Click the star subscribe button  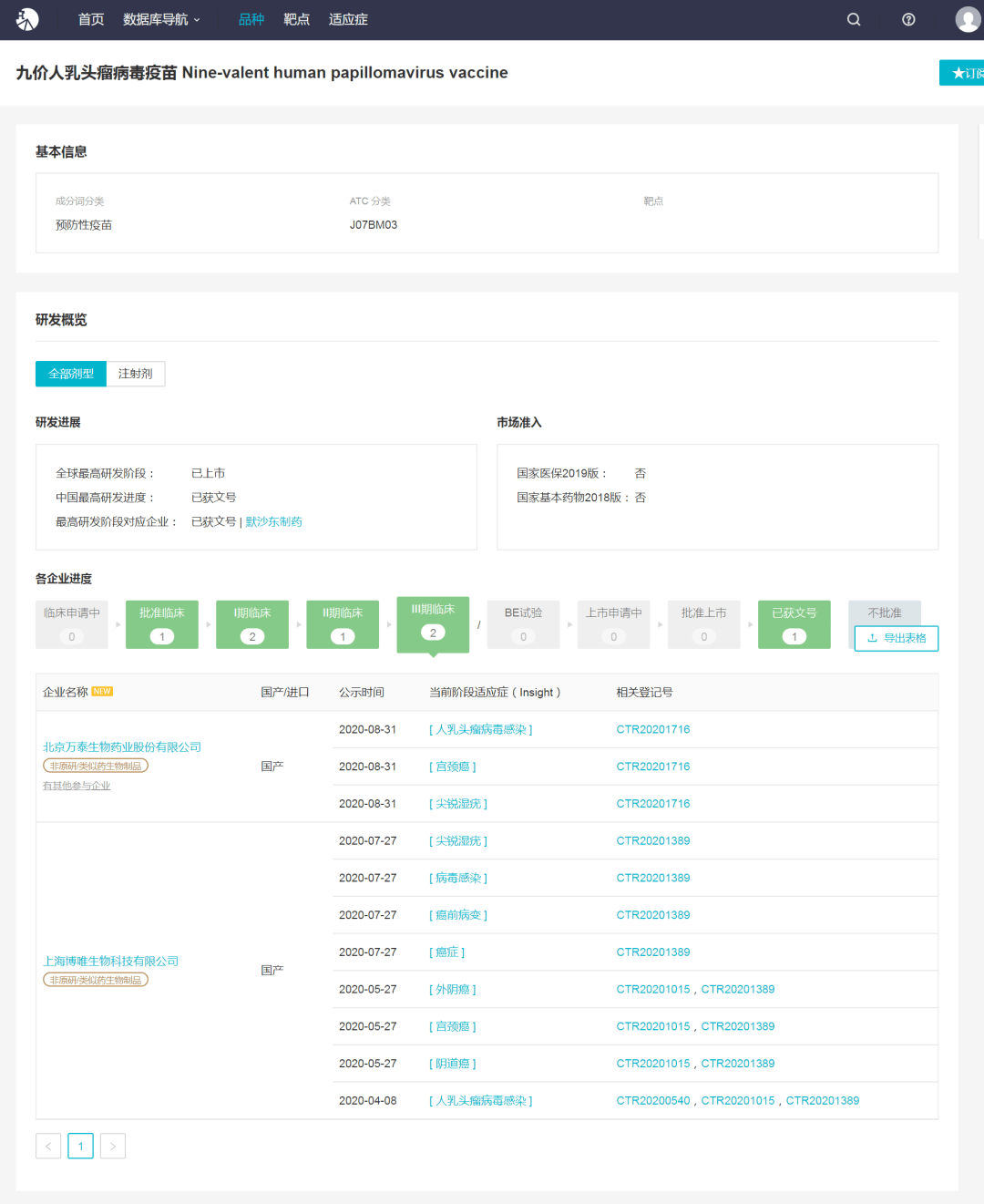point(962,73)
